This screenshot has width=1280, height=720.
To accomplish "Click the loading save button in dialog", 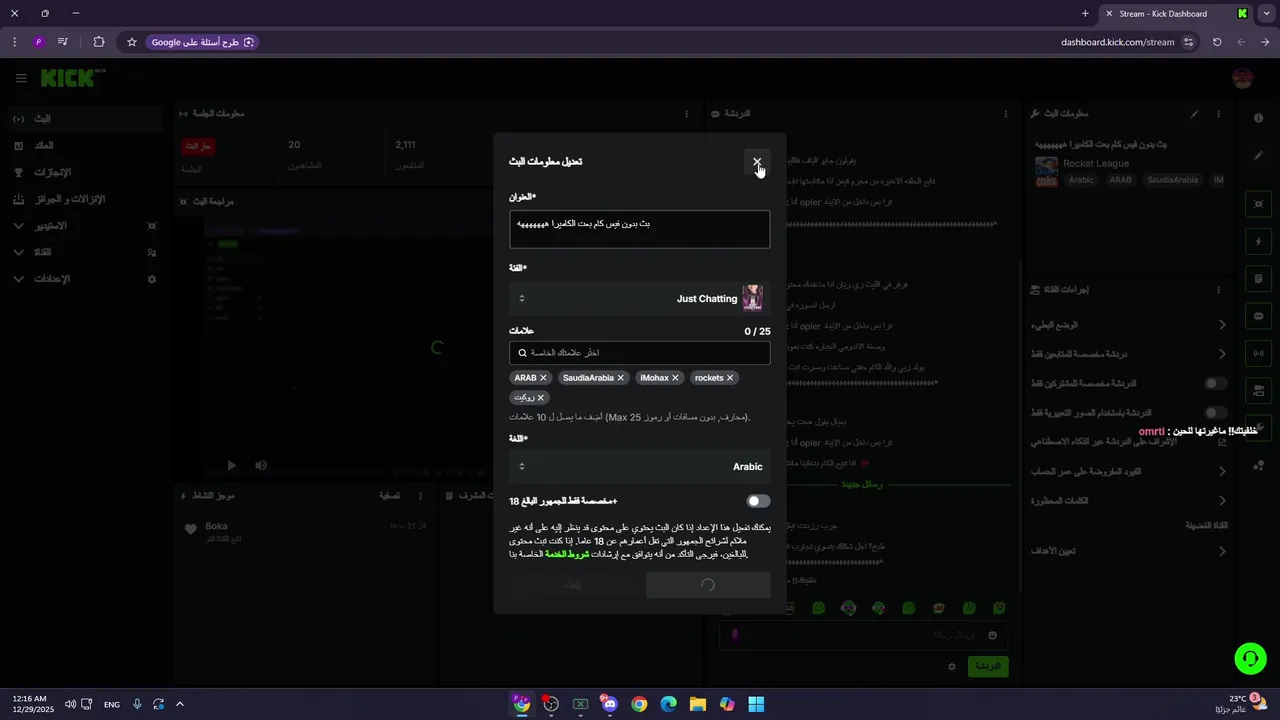I will pyautogui.click(x=708, y=585).
